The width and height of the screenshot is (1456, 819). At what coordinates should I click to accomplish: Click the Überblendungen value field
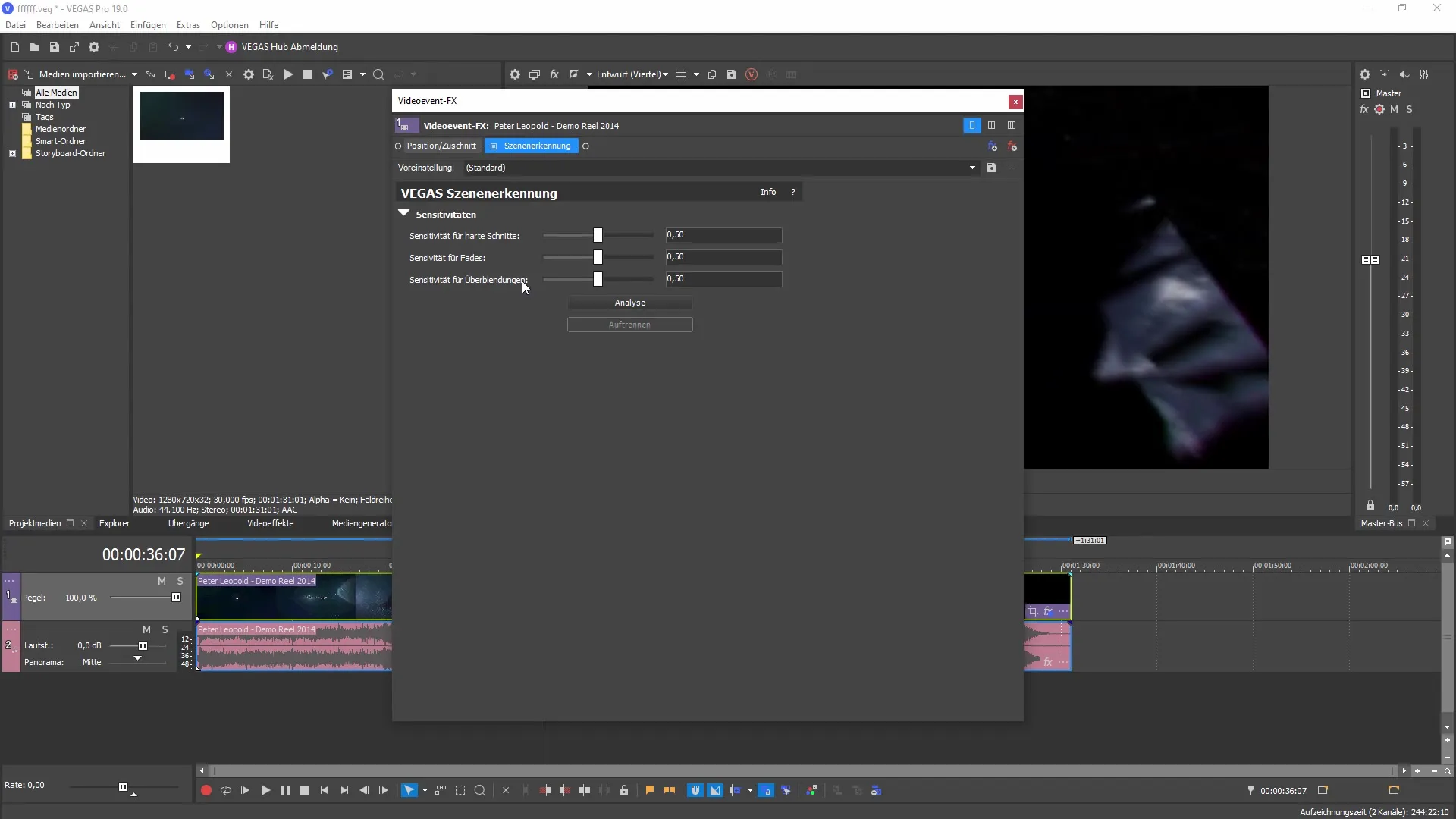pos(723,279)
